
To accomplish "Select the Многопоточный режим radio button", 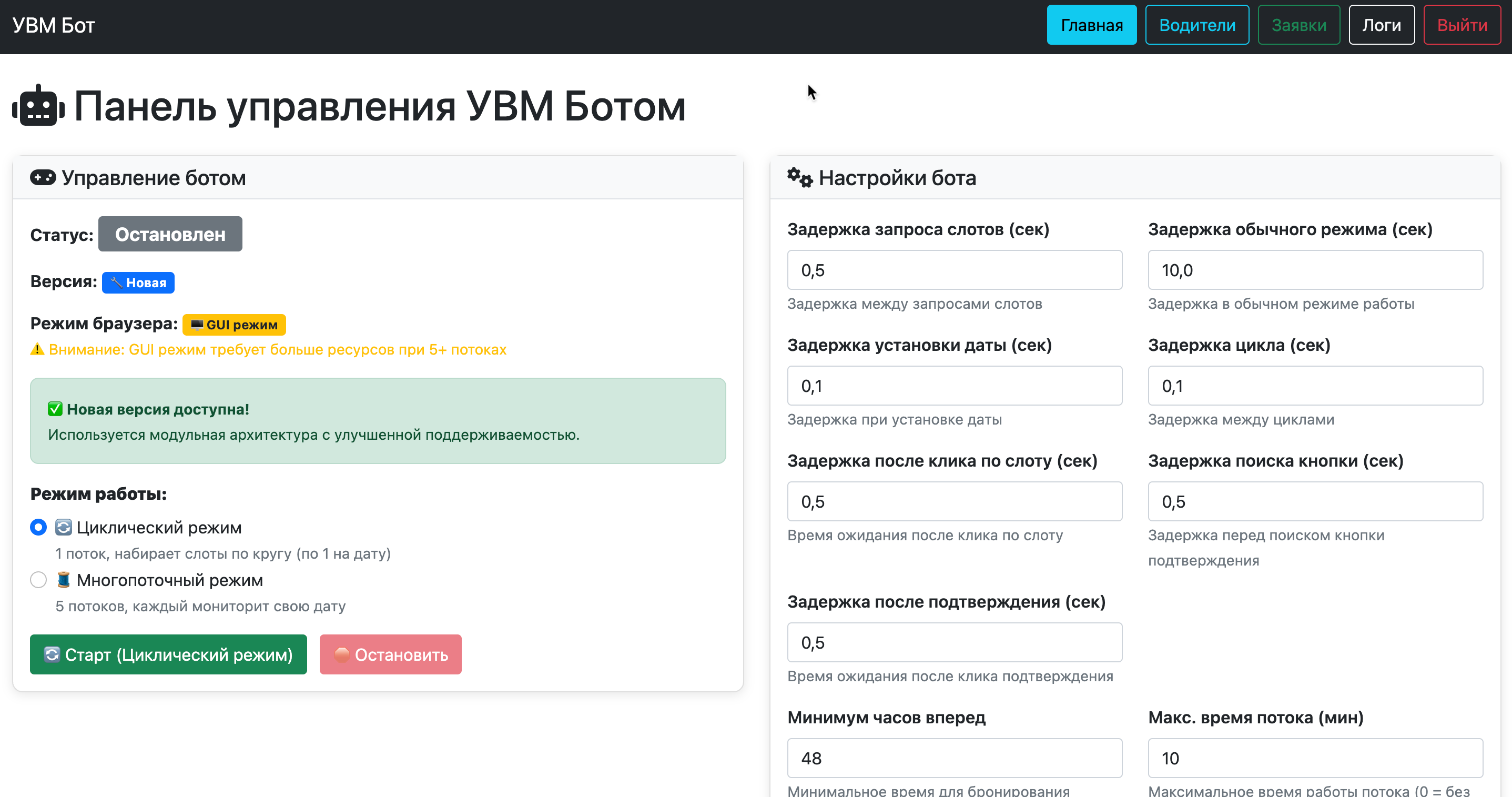I will [x=38, y=580].
